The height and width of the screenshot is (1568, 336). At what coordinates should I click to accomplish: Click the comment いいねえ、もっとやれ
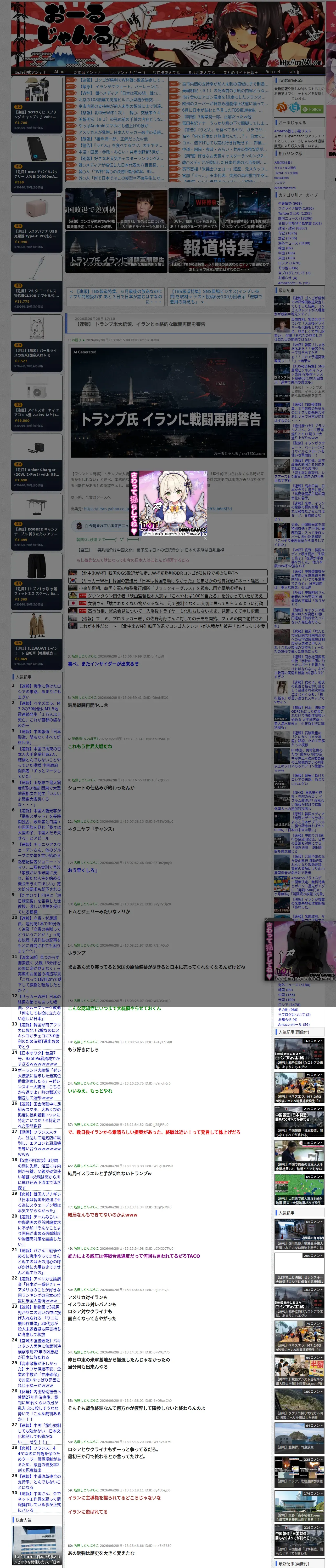point(90,1091)
